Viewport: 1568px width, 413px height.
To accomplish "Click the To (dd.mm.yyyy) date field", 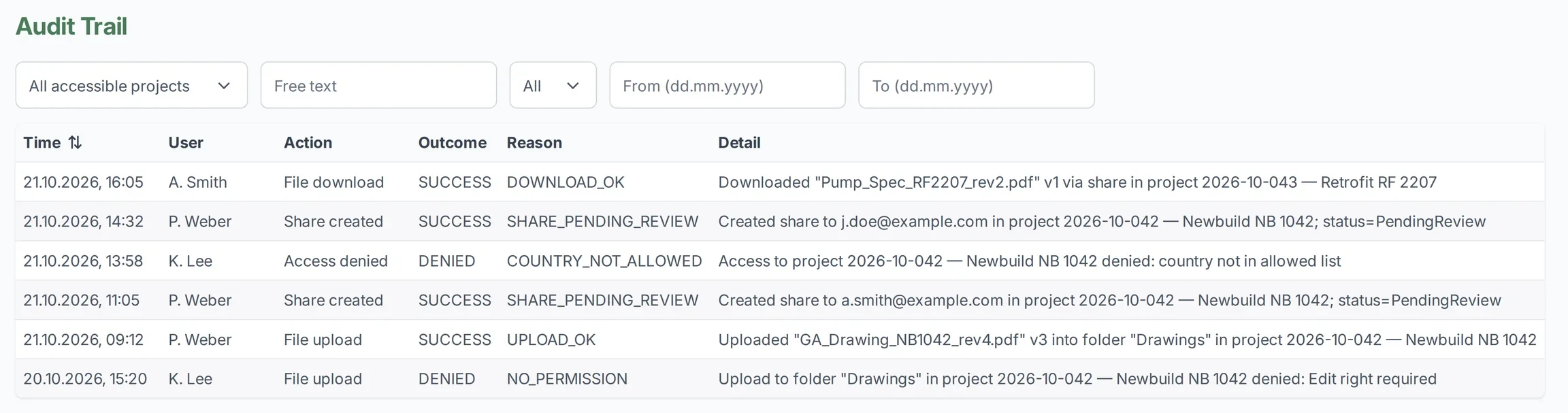I will pos(977,85).
